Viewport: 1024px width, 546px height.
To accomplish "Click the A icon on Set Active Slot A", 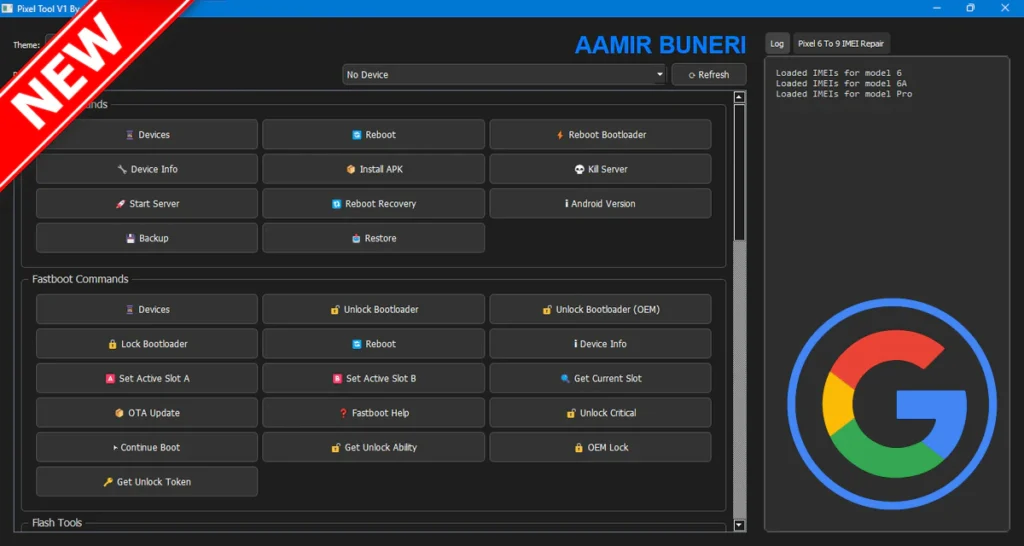I will (x=110, y=379).
